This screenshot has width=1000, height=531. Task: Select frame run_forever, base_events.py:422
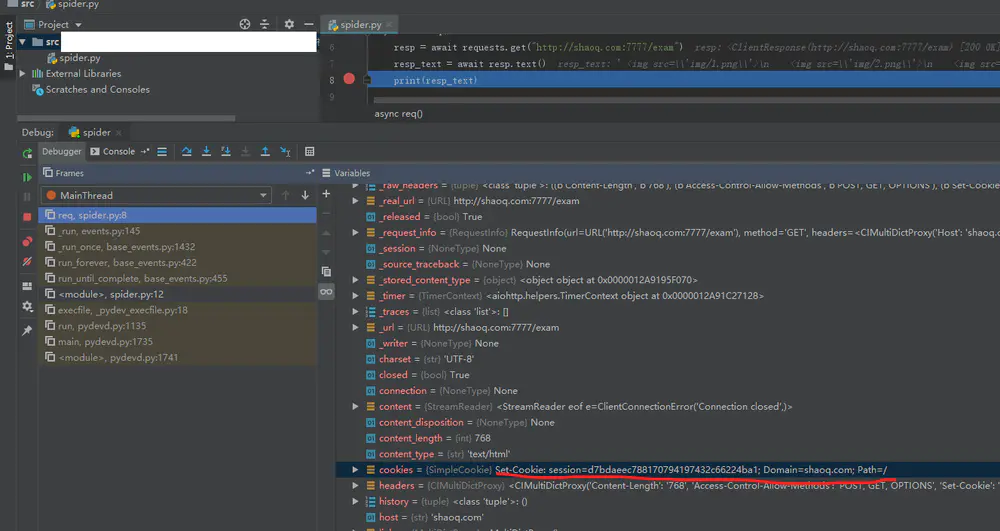click(127, 263)
